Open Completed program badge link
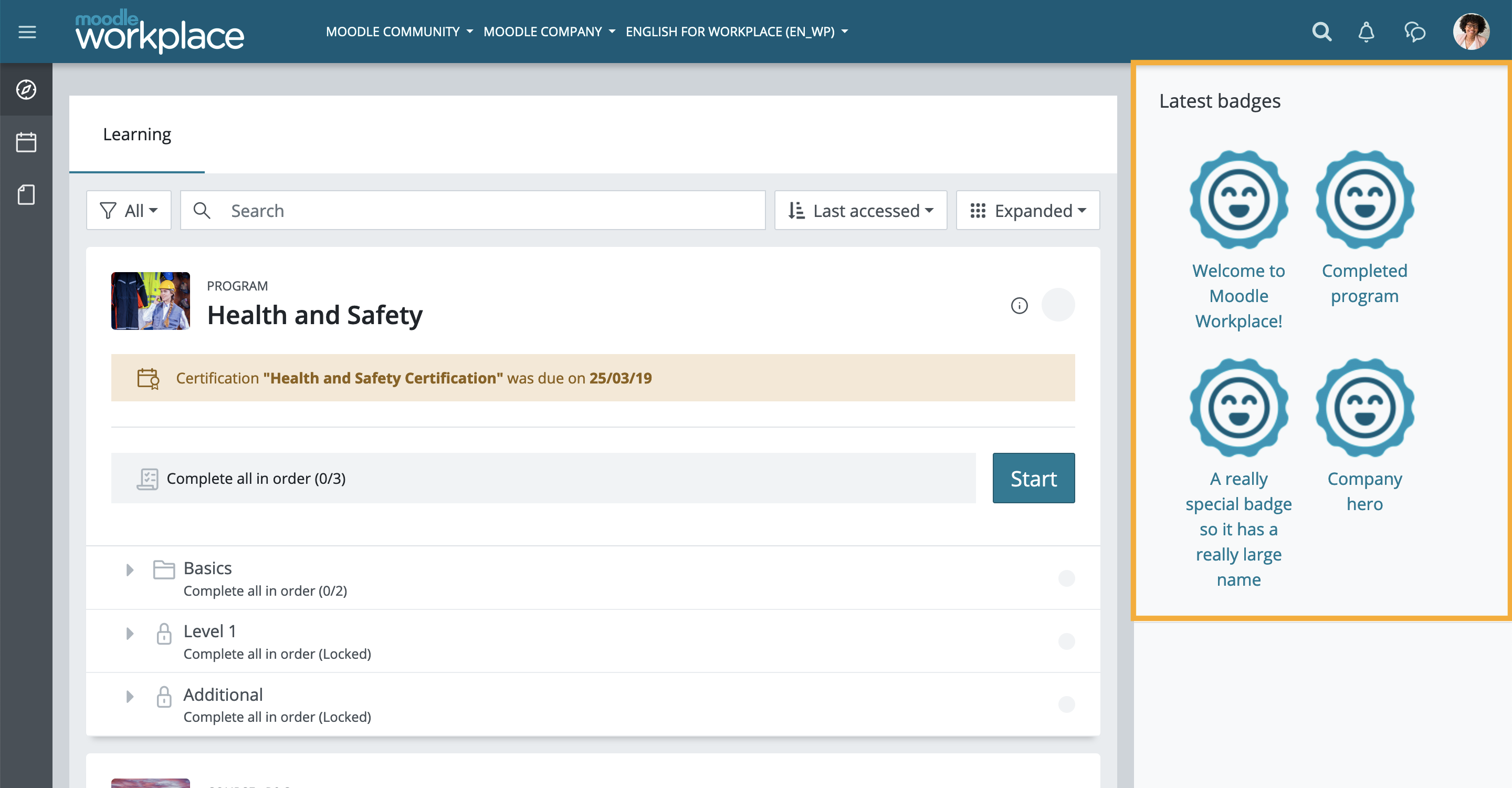The height and width of the screenshot is (788, 1512). pyautogui.click(x=1364, y=283)
